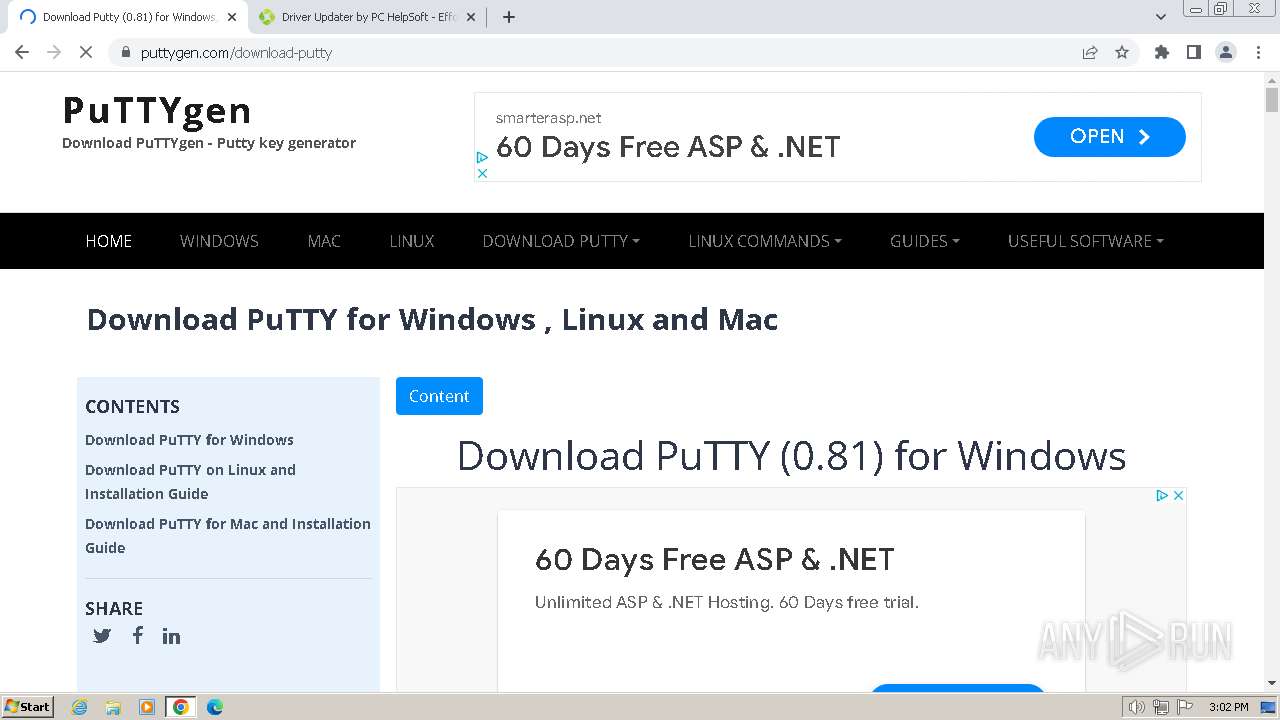
Task: Open Download PuTTY on Linux guide link
Action: coord(190,482)
